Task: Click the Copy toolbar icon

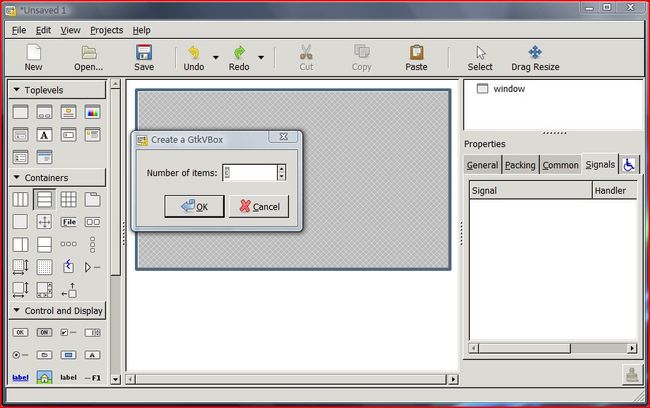Action: pos(361,52)
